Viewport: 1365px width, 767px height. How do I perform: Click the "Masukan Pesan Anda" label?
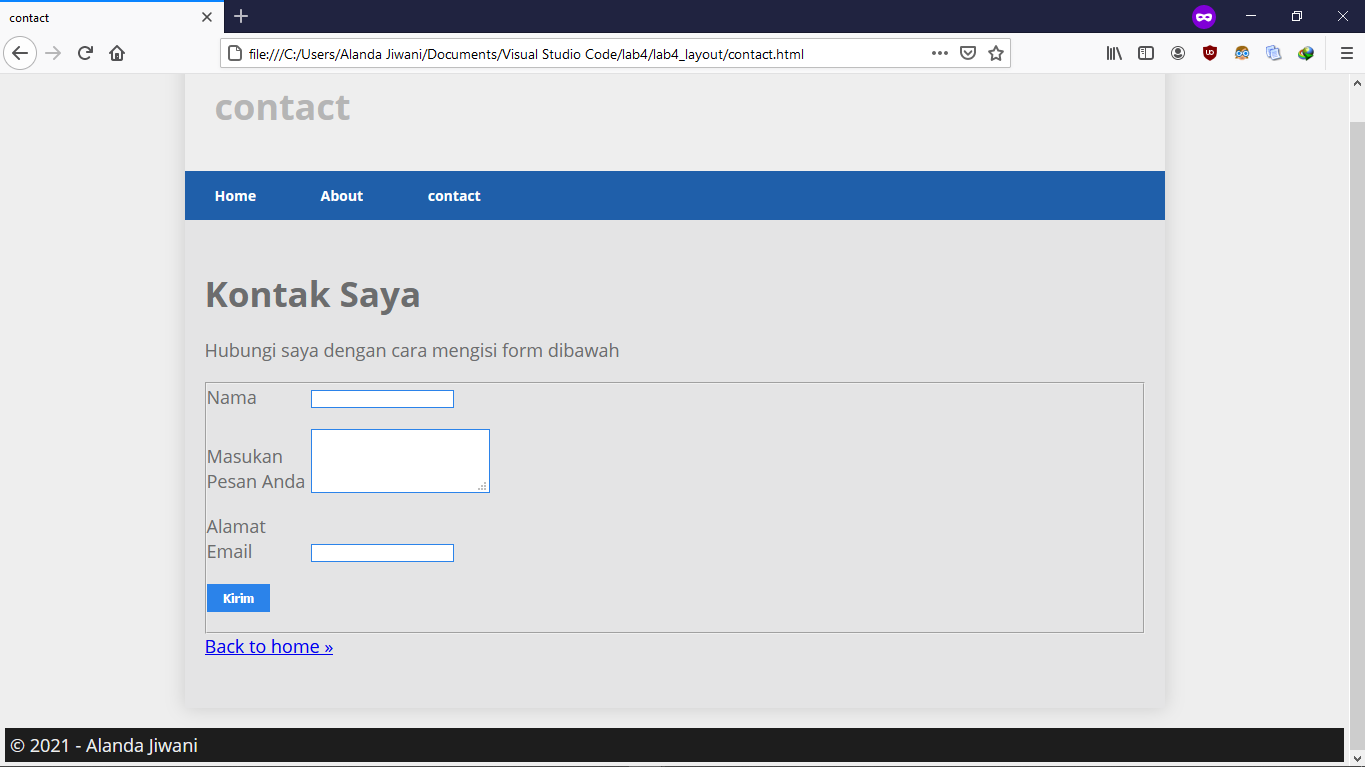pyautogui.click(x=256, y=469)
